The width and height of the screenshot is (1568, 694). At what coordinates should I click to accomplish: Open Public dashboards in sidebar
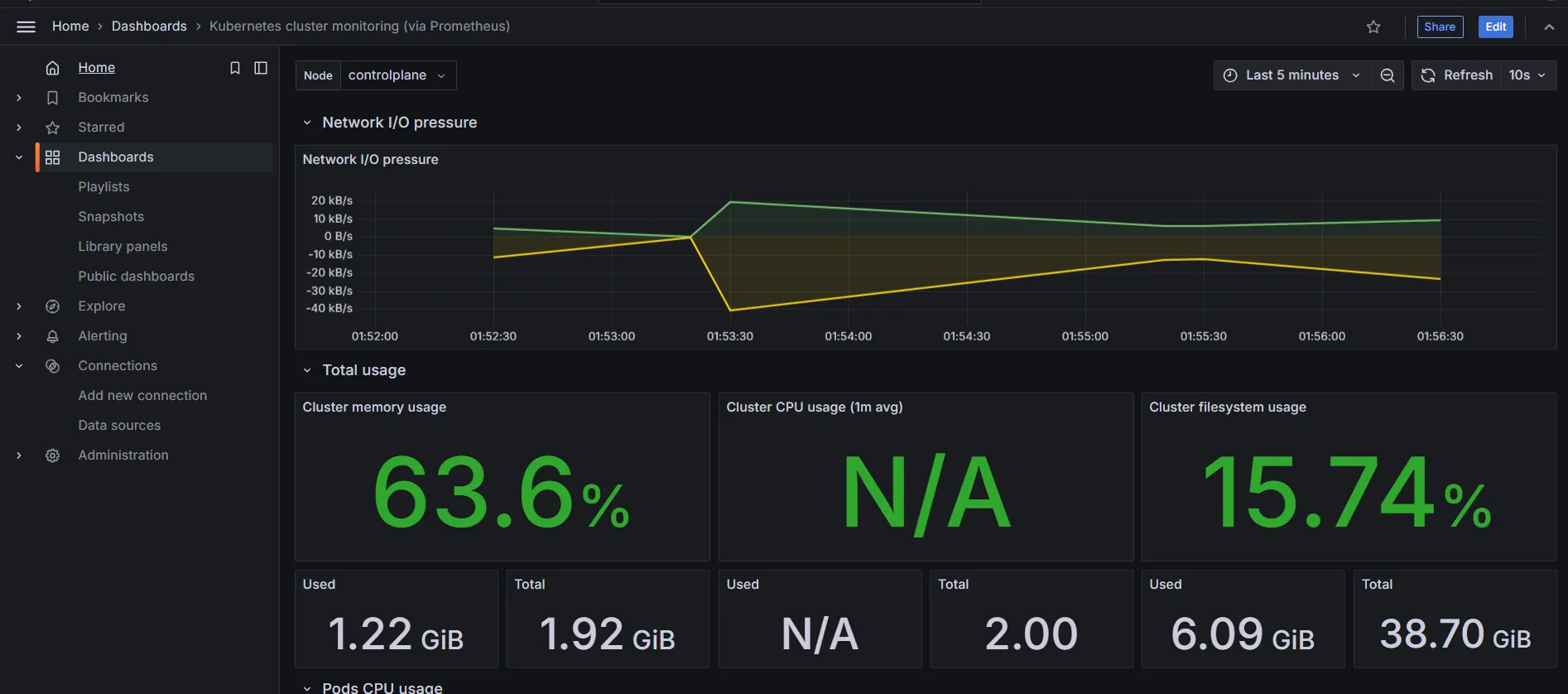(136, 277)
